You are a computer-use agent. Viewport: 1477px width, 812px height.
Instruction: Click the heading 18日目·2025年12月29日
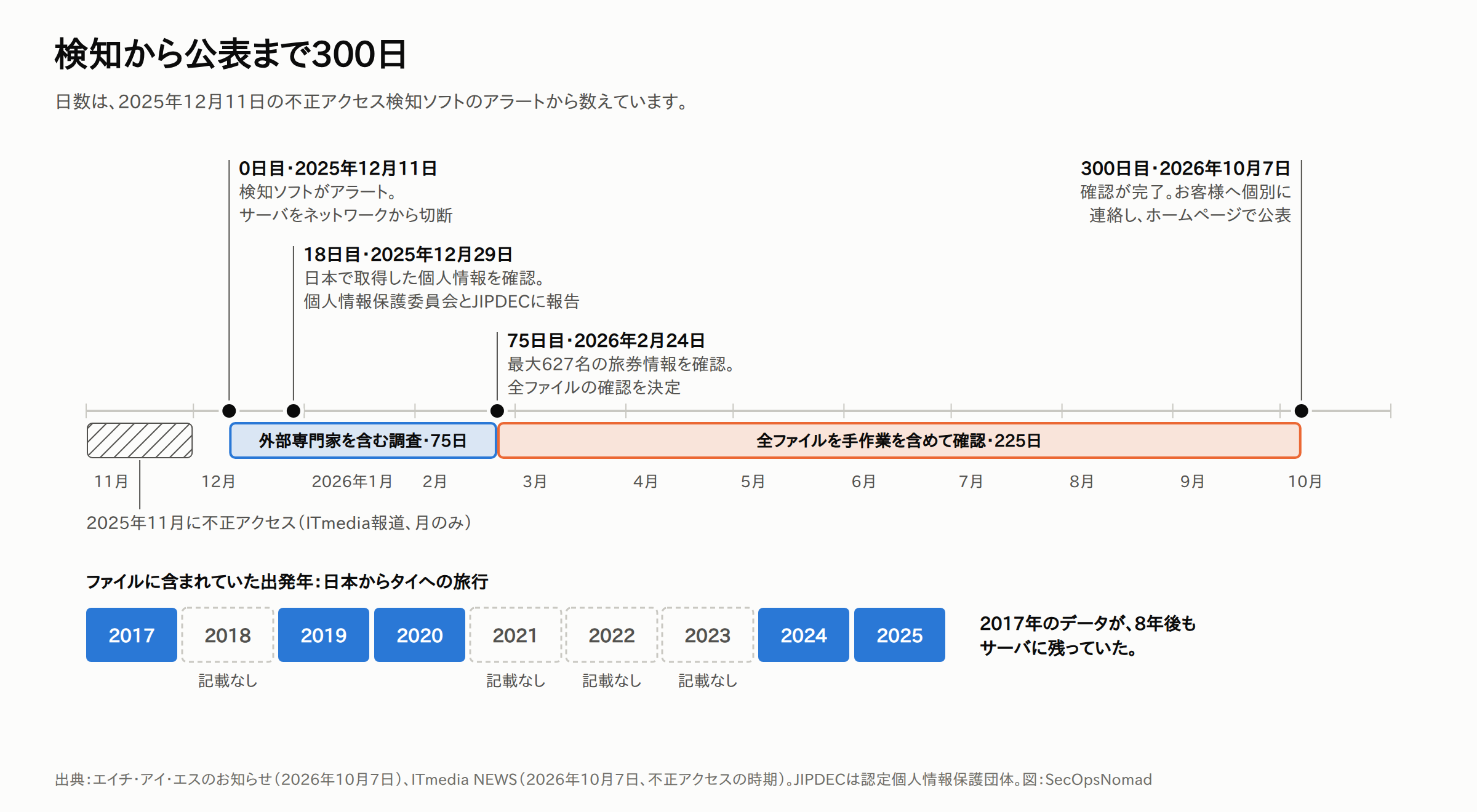pos(408,254)
